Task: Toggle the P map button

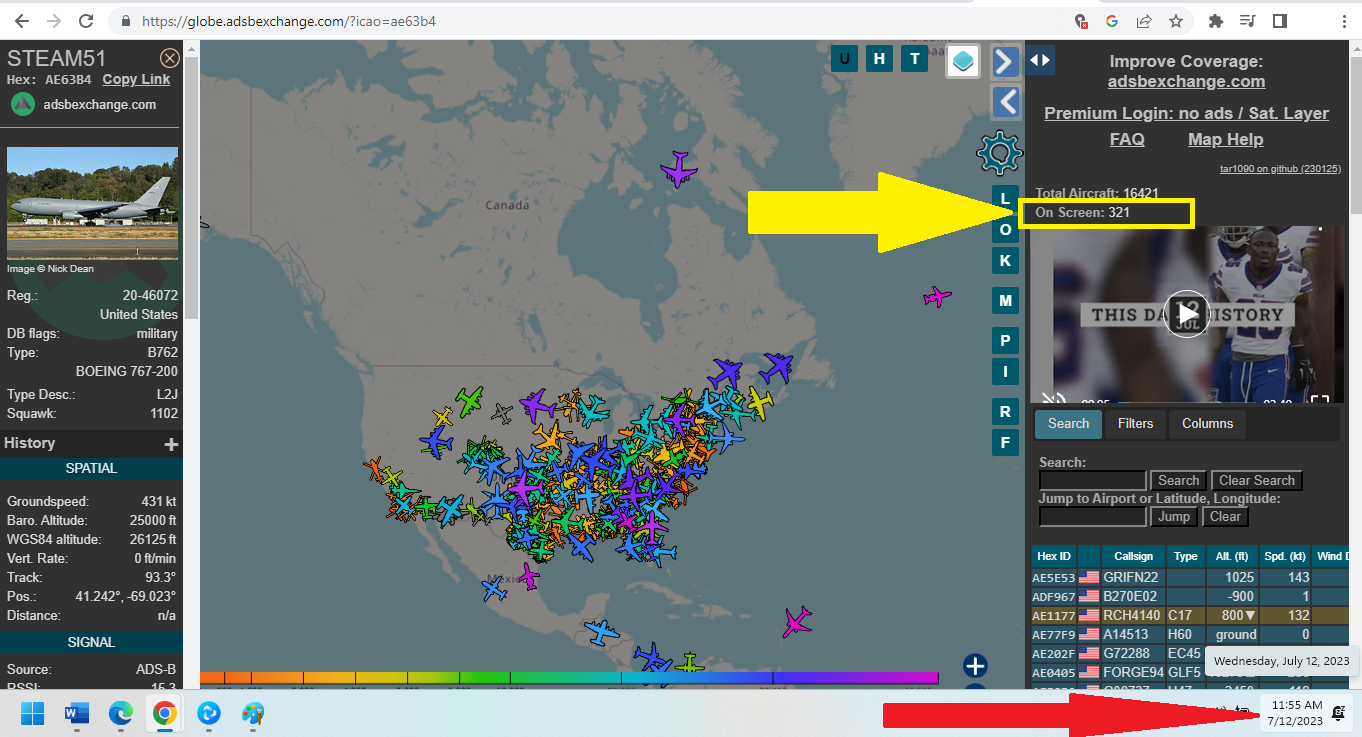Action: point(1005,340)
